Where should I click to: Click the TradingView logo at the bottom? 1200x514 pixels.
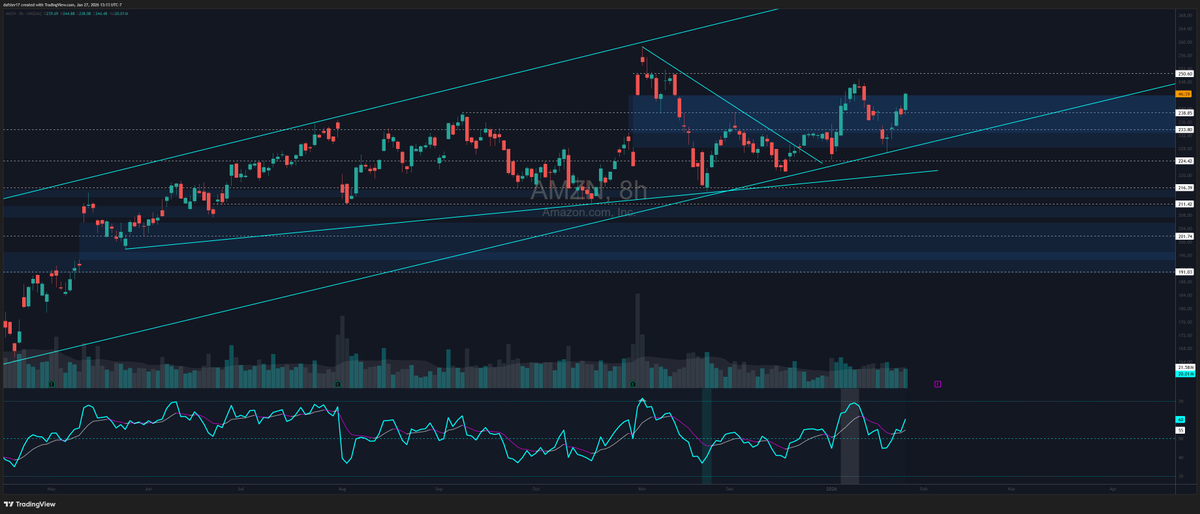29,504
